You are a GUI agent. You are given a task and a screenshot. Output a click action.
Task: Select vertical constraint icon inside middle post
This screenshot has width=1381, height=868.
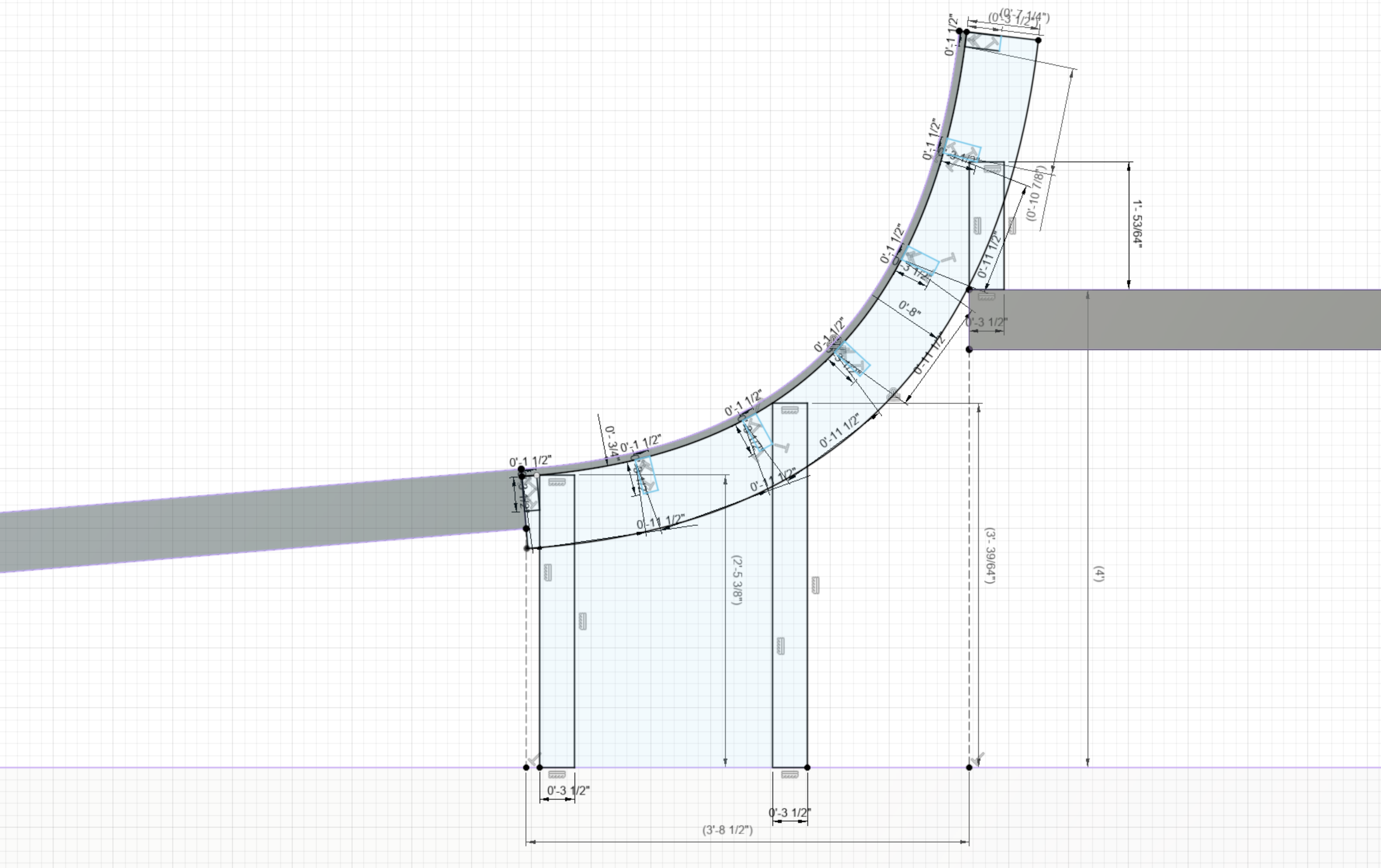point(780,646)
